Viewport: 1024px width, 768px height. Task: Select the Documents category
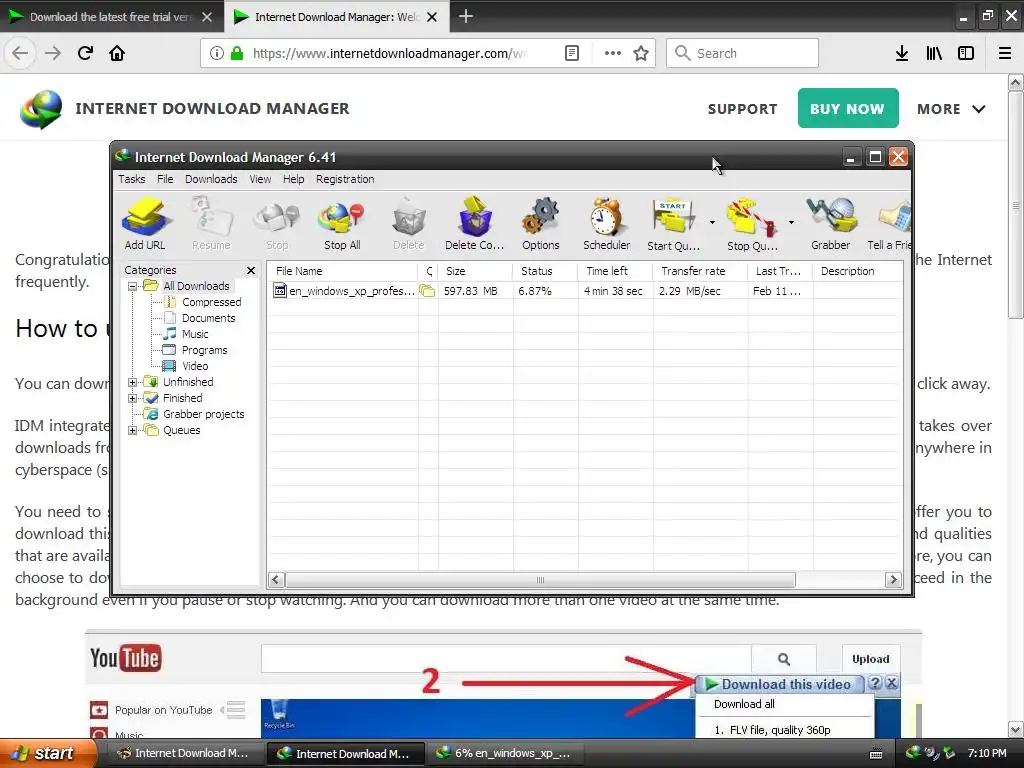208,318
